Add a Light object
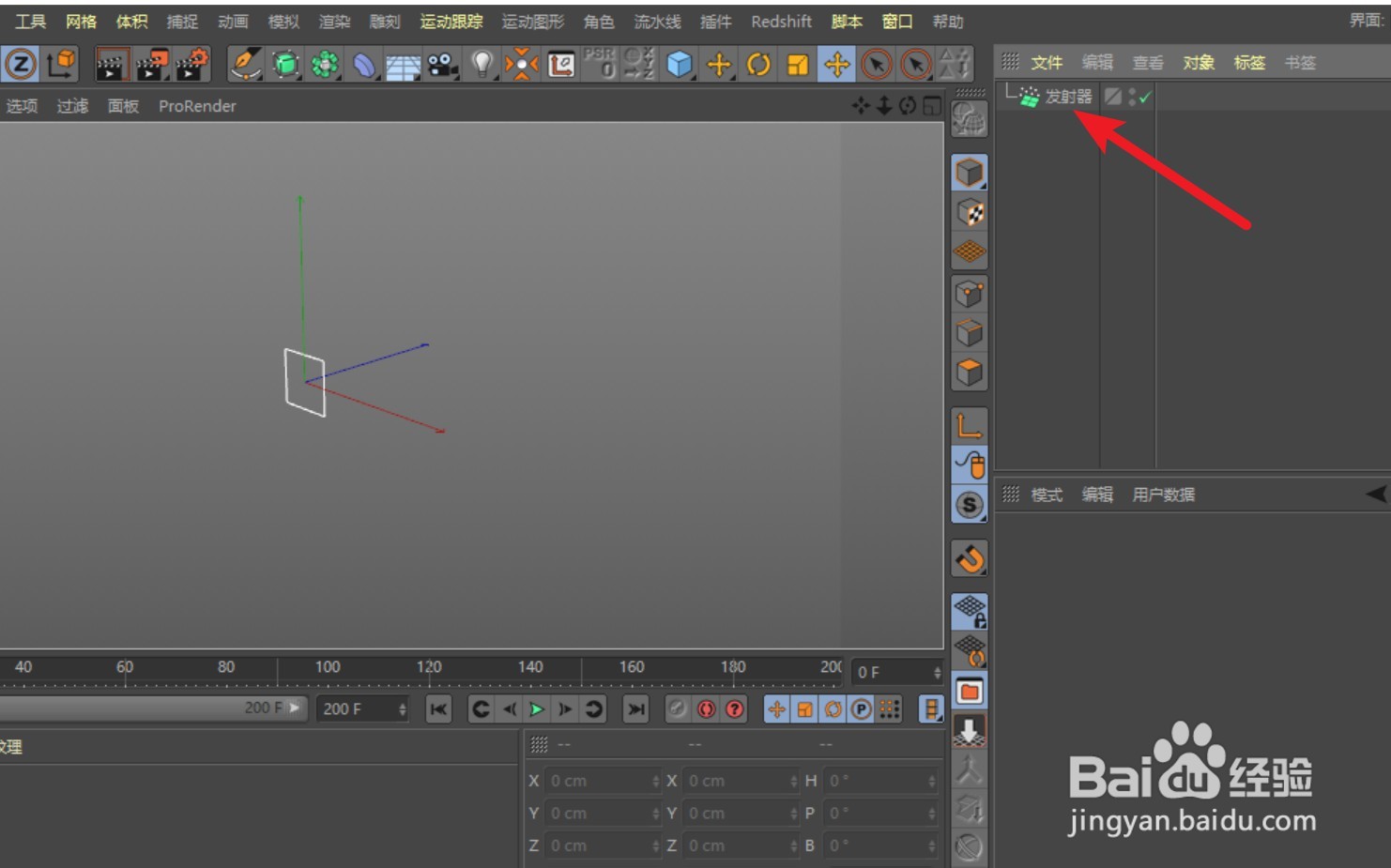This screenshot has height=868, width=1391. pos(481,64)
